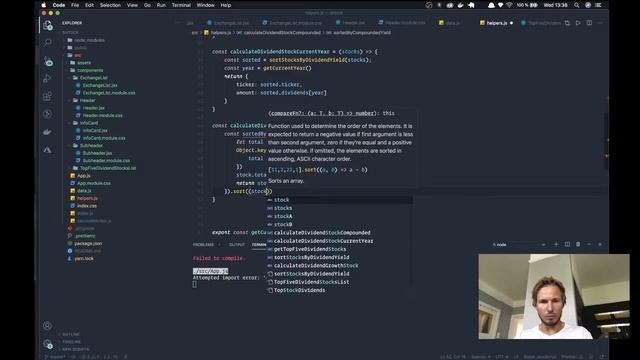Open Run and Debug view
This screenshot has width=640, height=360.
[x=47, y=78]
